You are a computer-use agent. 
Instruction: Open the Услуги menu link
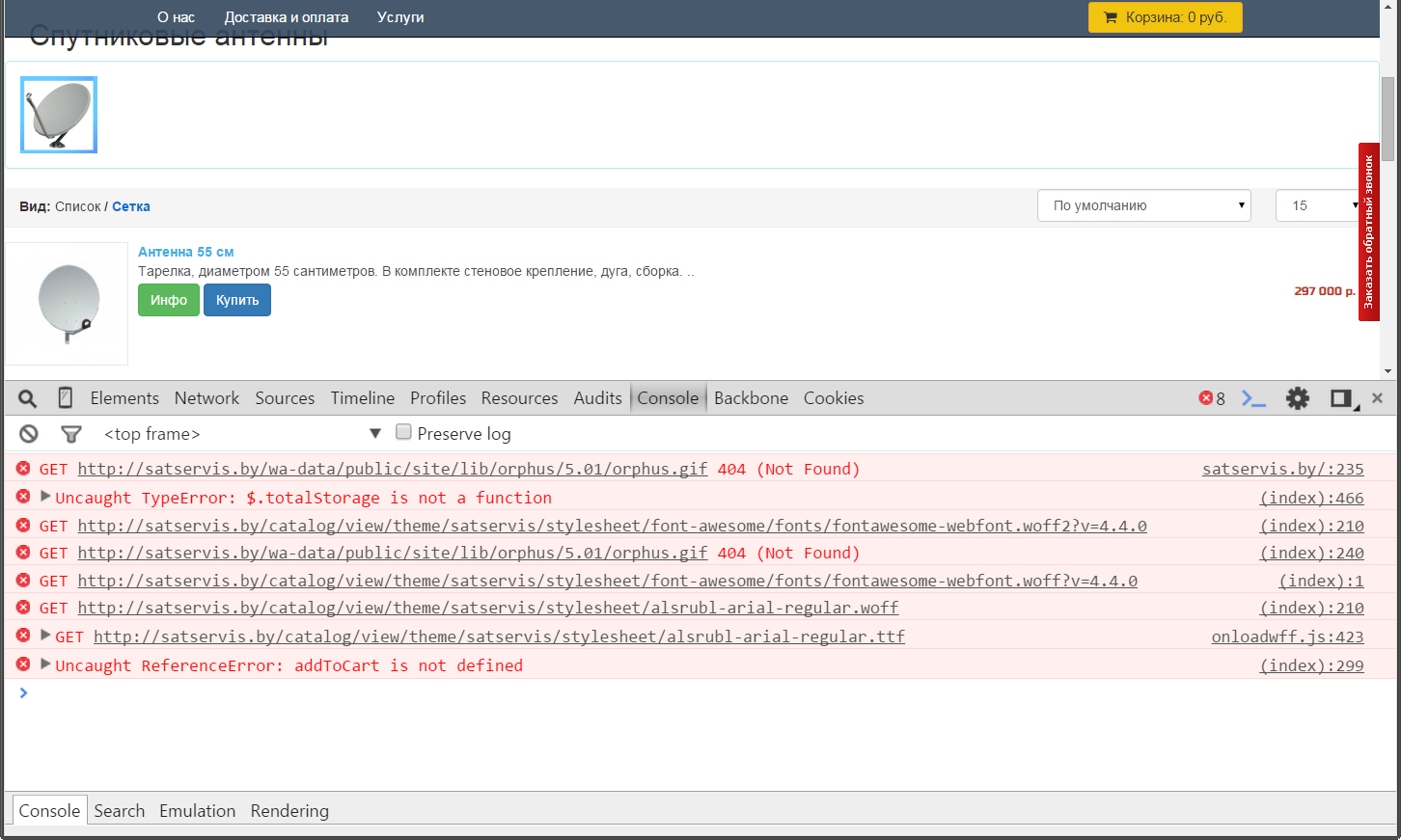pyautogui.click(x=400, y=17)
